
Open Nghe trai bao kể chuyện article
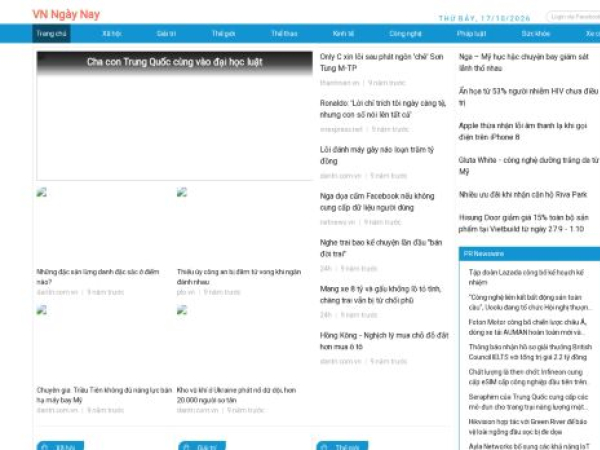pos(381,248)
